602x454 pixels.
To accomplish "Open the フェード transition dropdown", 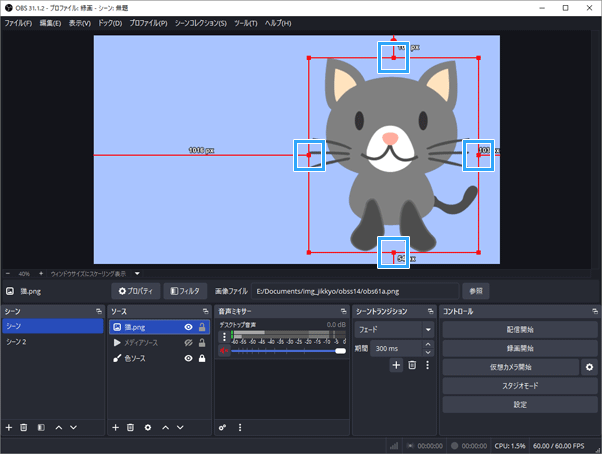I will click(x=394, y=329).
